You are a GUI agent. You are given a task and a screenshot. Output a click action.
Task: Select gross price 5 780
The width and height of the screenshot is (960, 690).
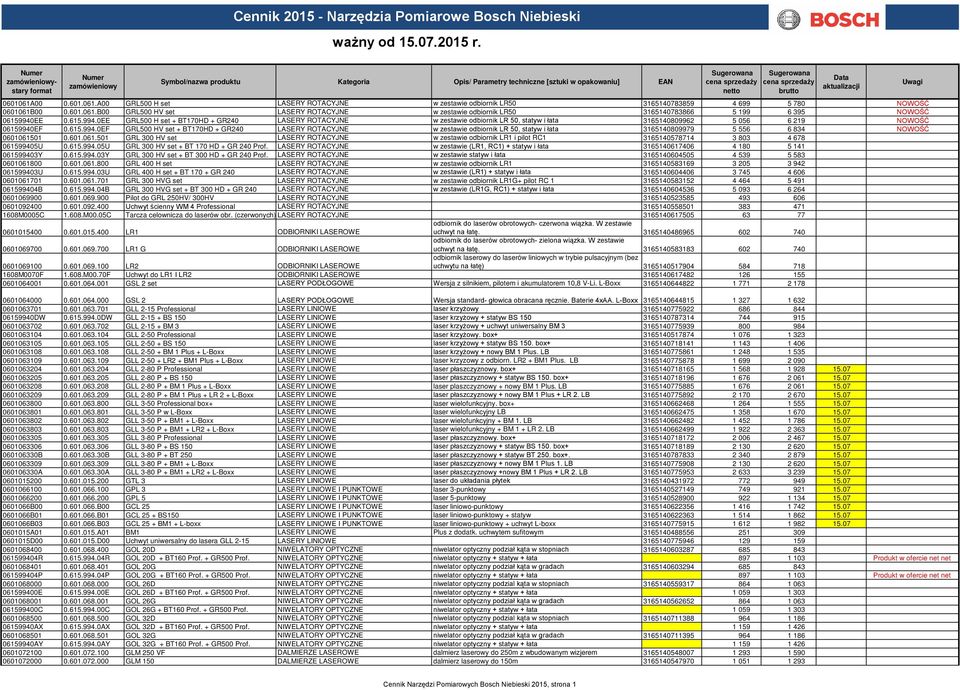[x=789, y=103]
